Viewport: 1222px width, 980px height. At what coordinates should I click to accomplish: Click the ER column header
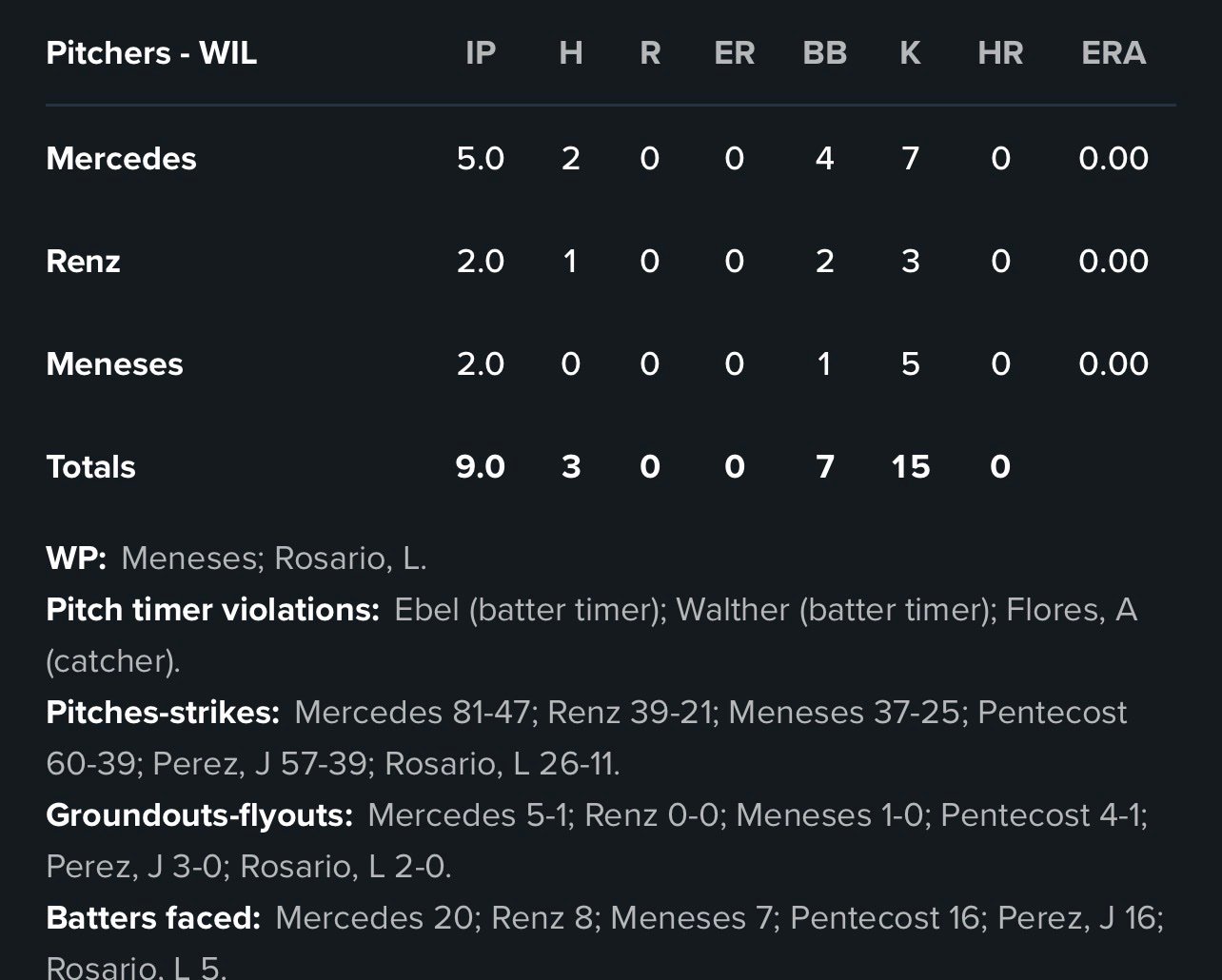tap(734, 53)
